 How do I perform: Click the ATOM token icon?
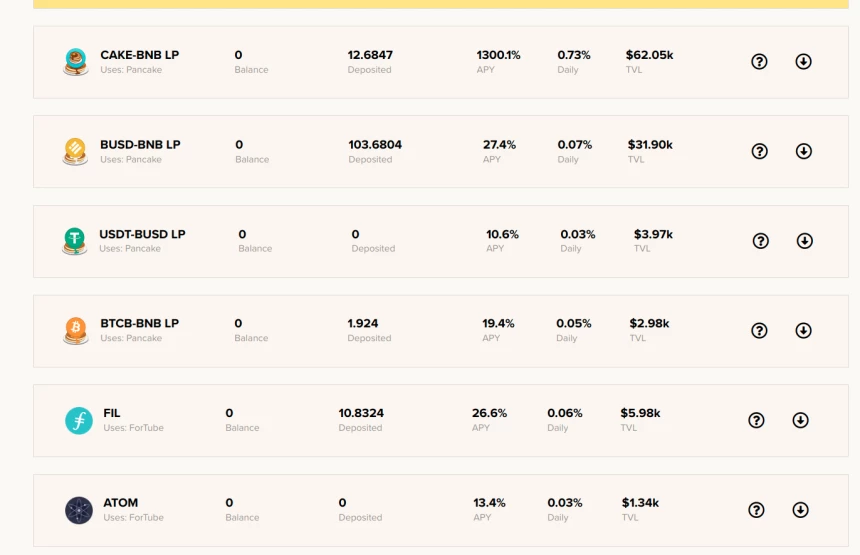pos(78,510)
